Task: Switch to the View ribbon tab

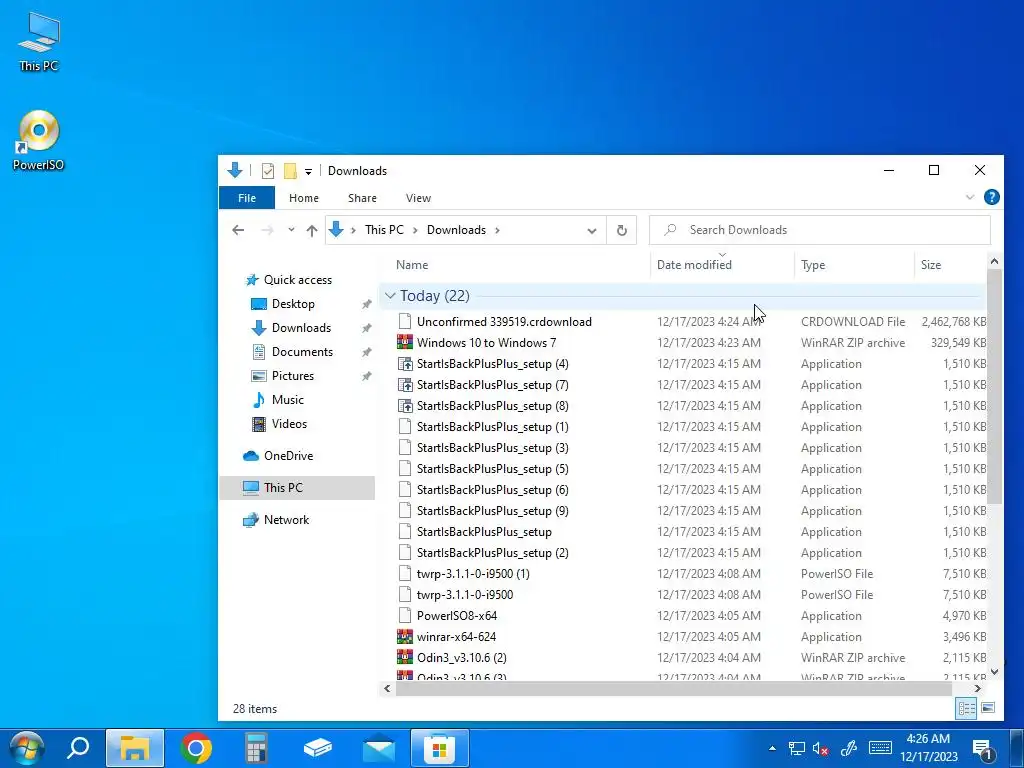Action: pos(418,198)
